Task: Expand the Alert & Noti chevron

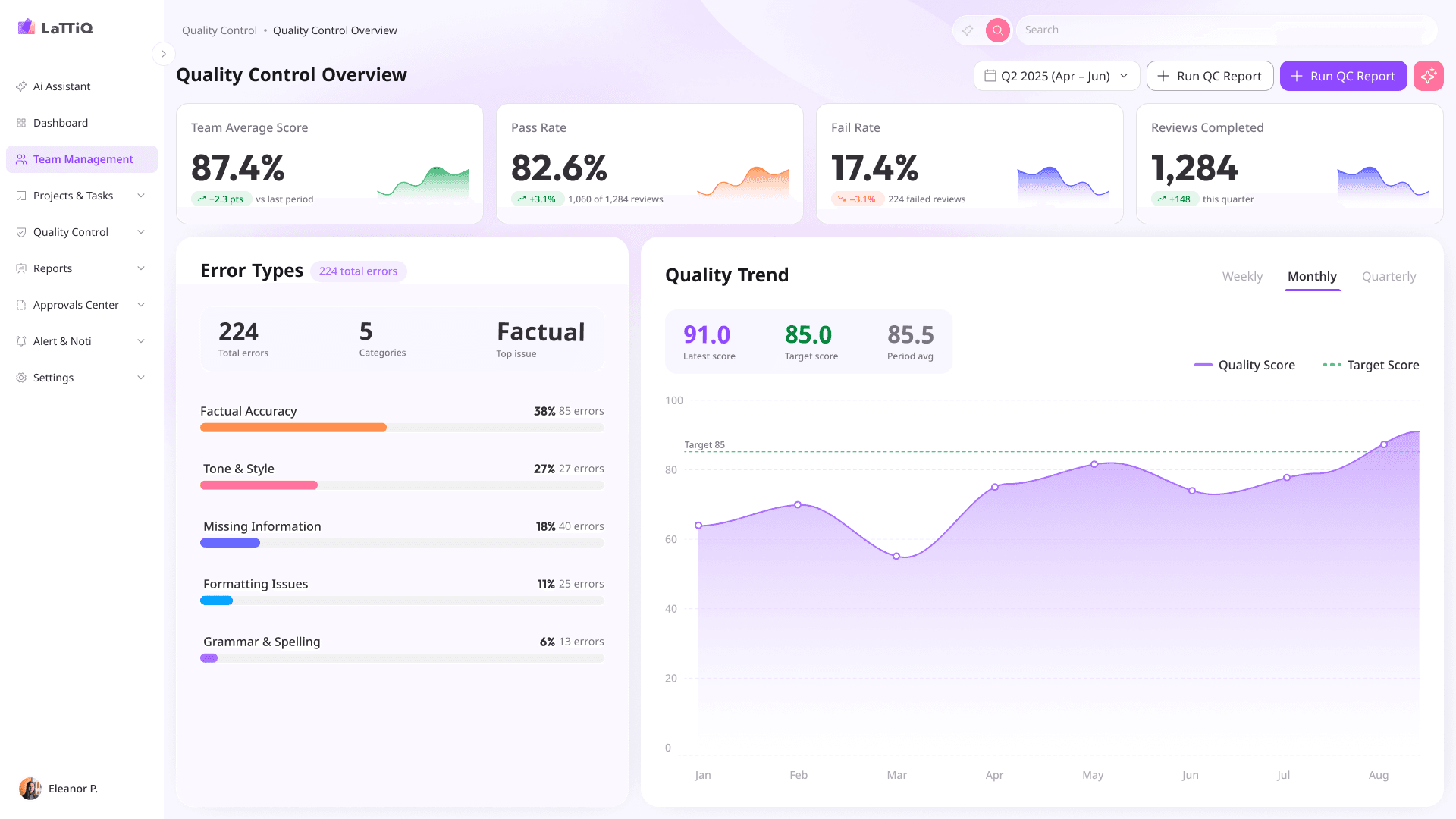Action: click(x=141, y=341)
